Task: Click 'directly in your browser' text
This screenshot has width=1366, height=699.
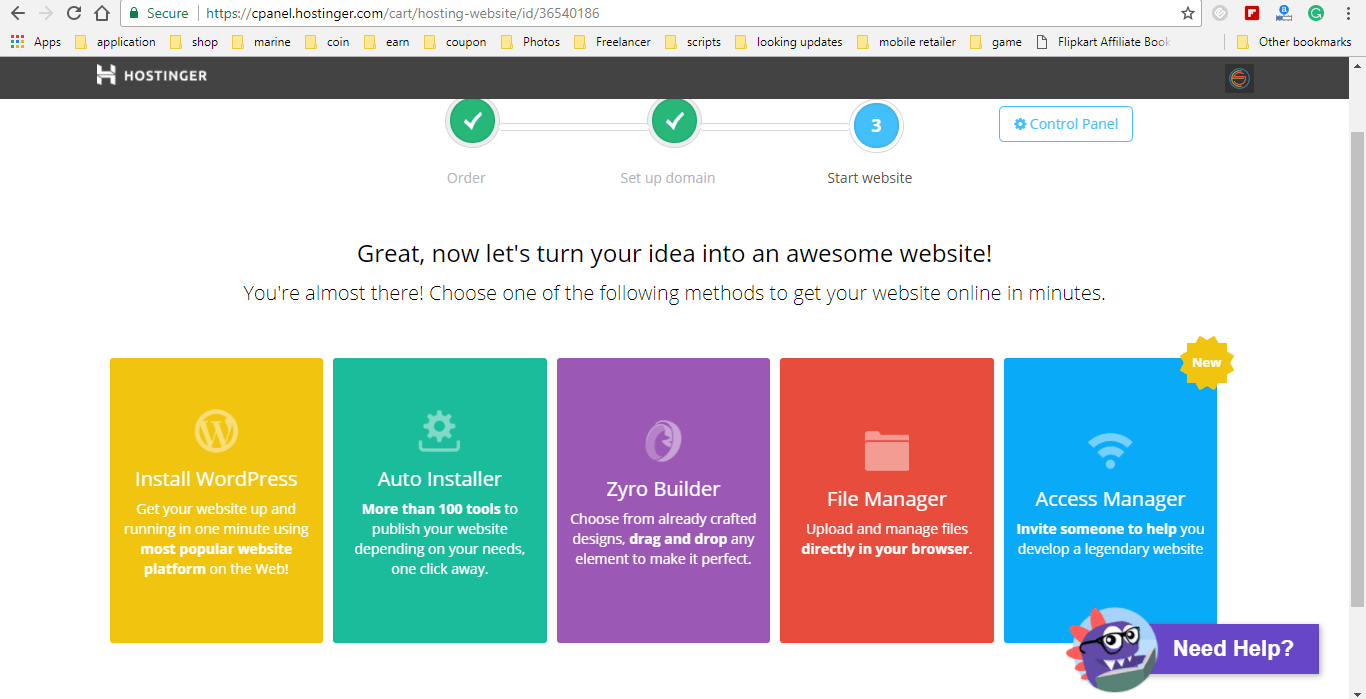Action: click(x=885, y=549)
